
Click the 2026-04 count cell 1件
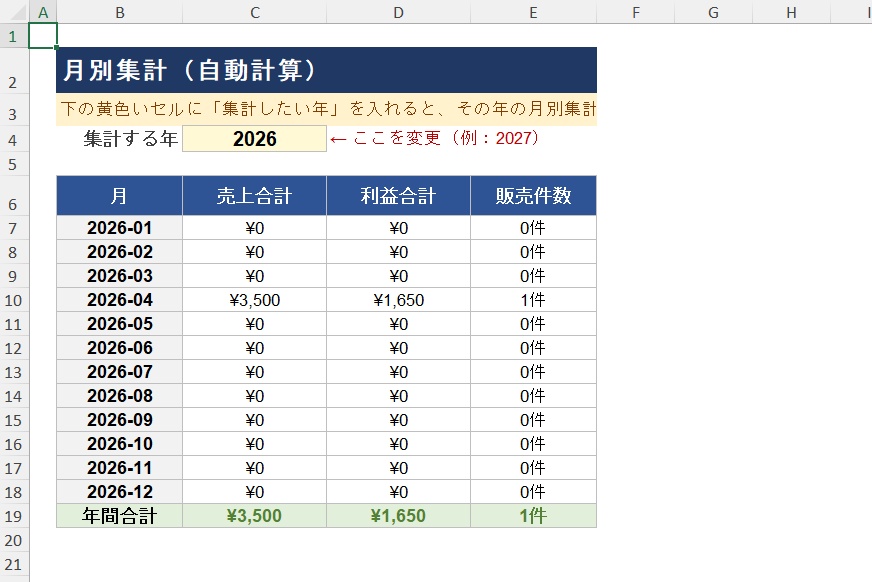[533, 300]
